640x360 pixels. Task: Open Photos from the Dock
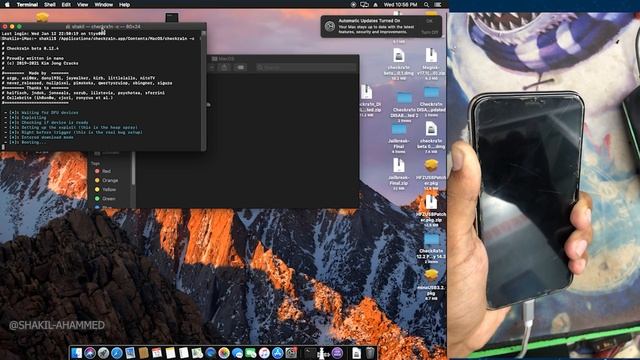(x=224, y=353)
